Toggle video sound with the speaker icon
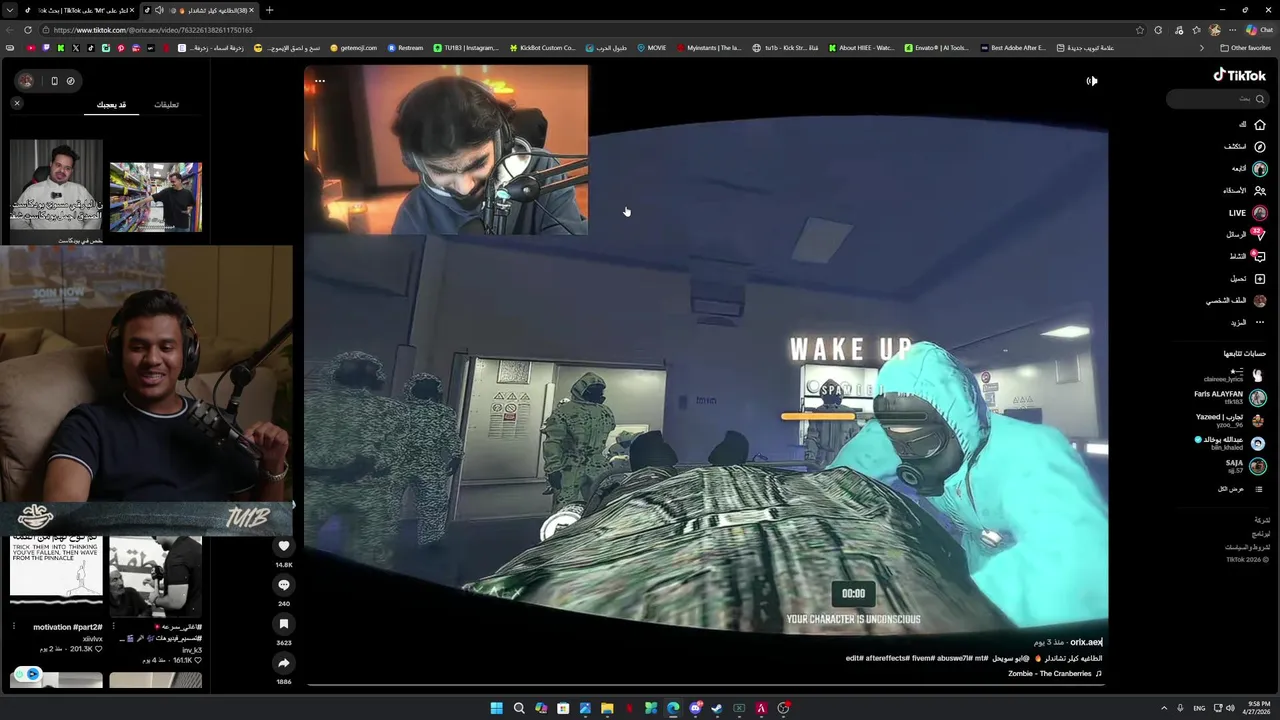The image size is (1280, 720). 1092,81
